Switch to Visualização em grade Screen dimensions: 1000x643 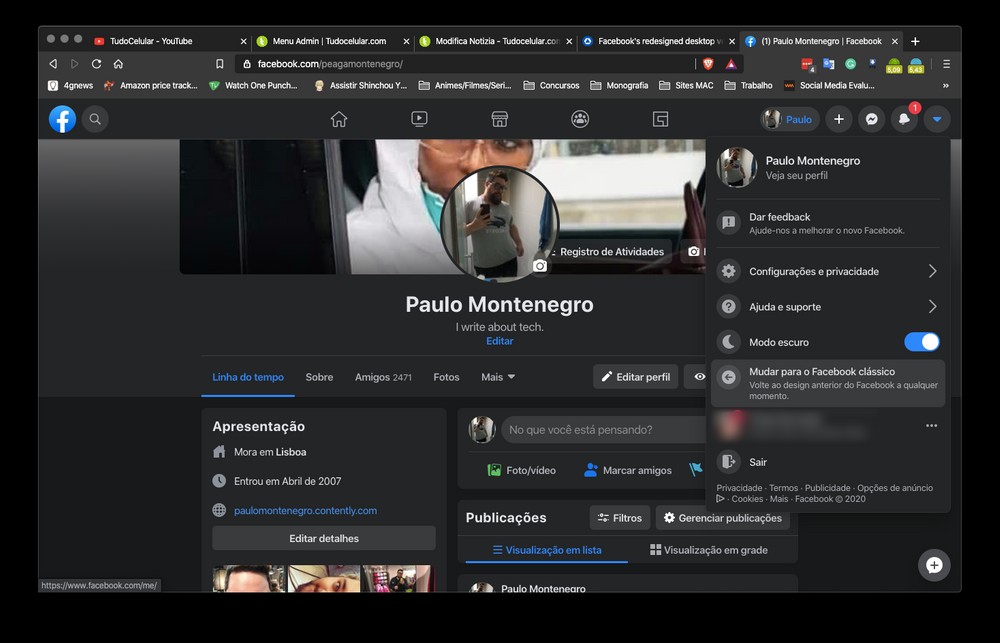[x=709, y=550]
